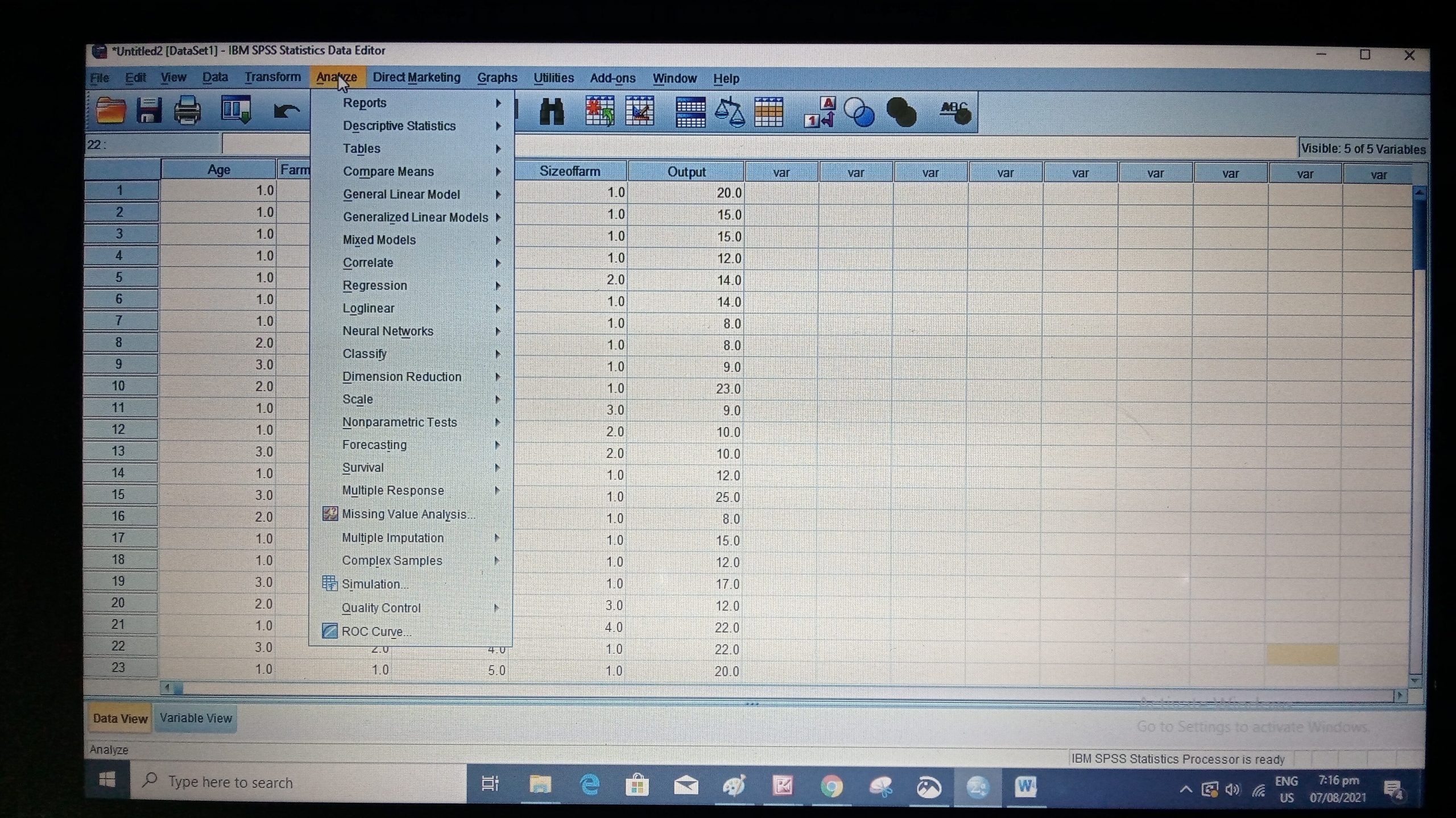Expand the Nonparametric Tests submenu
1456x818 pixels.
tap(412, 422)
